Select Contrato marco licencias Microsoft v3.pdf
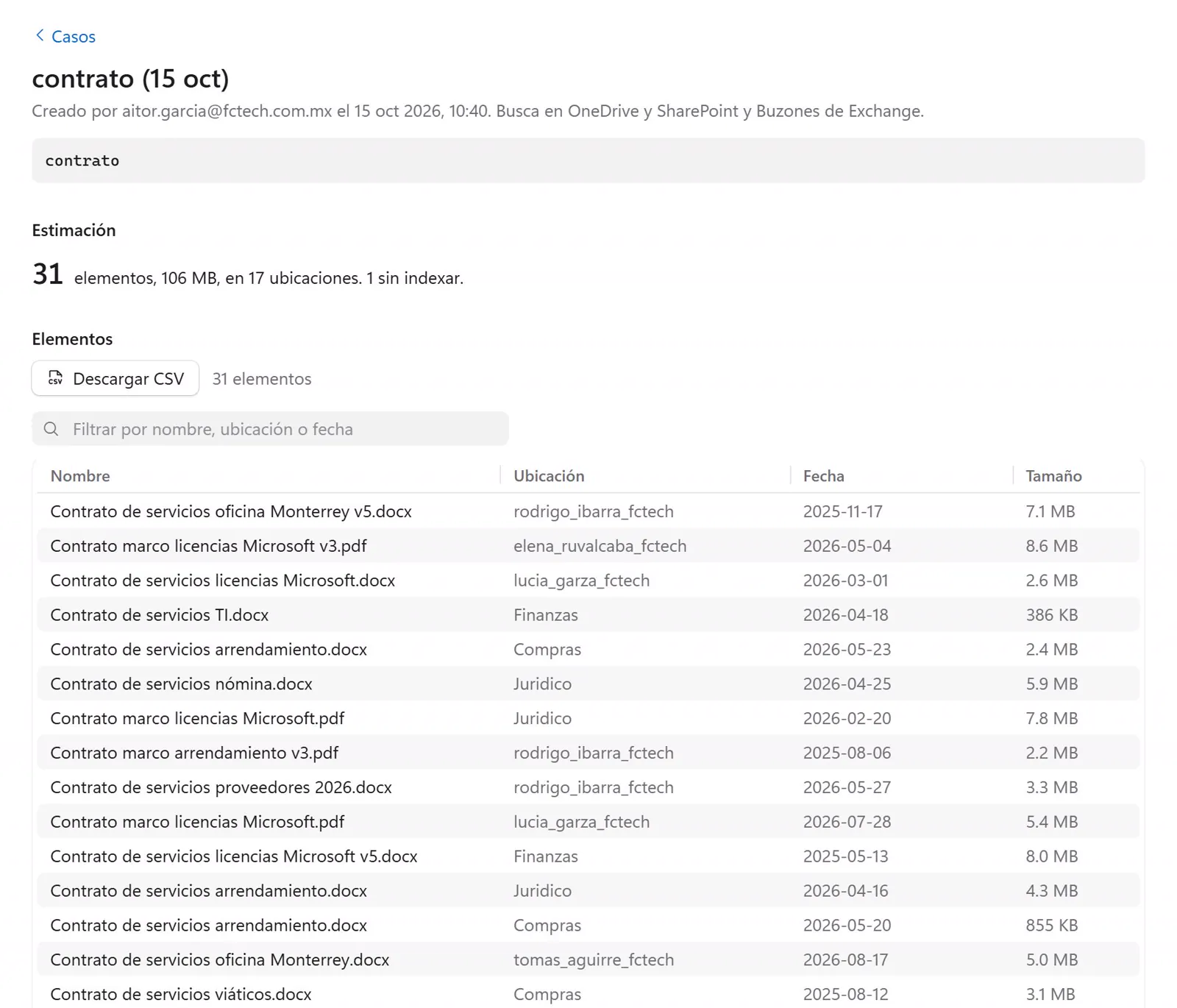This screenshot has height=1008, width=1177. click(208, 546)
